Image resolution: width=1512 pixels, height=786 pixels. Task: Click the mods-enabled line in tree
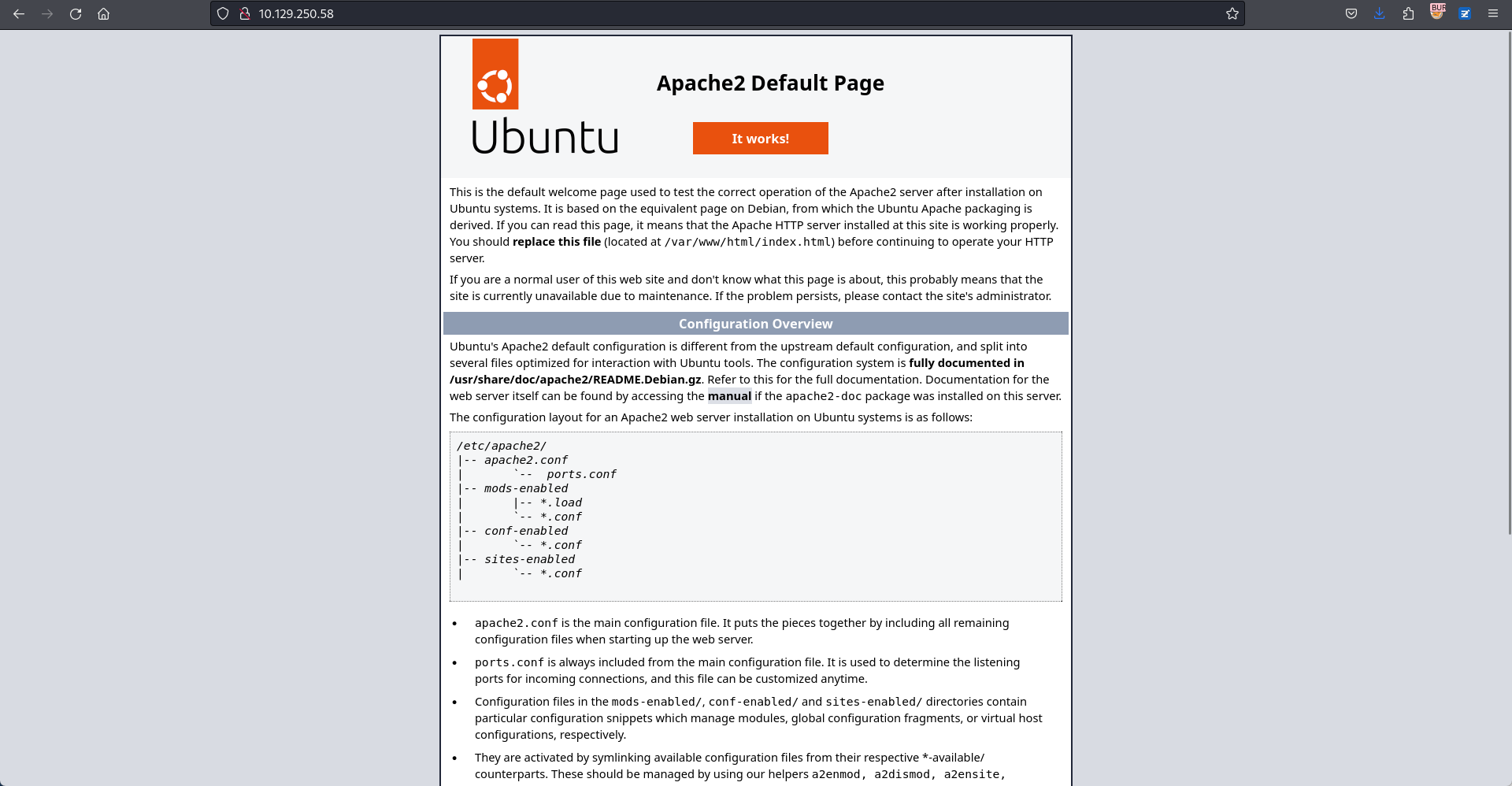point(526,488)
